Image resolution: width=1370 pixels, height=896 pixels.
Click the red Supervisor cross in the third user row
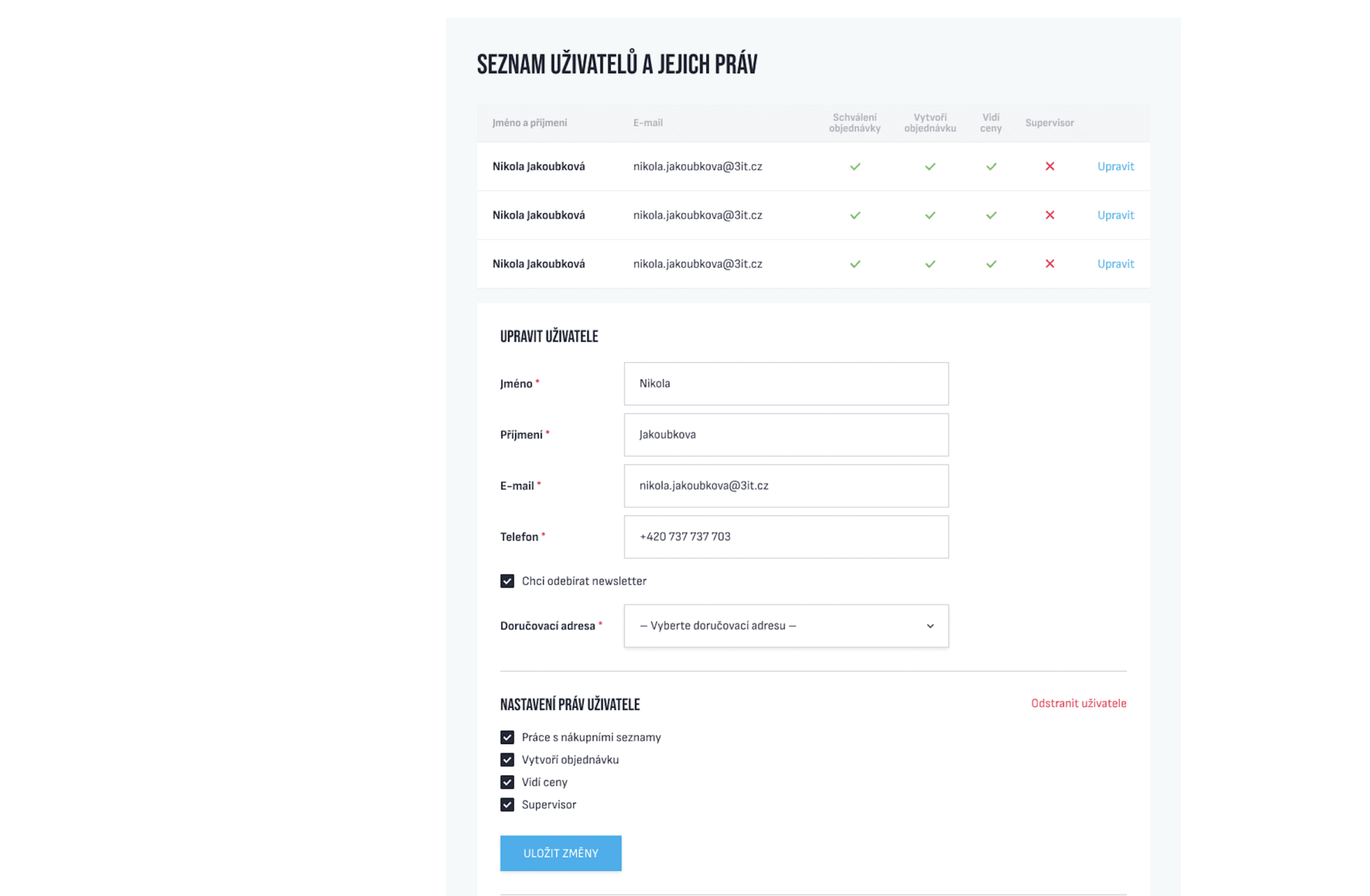coord(1050,264)
